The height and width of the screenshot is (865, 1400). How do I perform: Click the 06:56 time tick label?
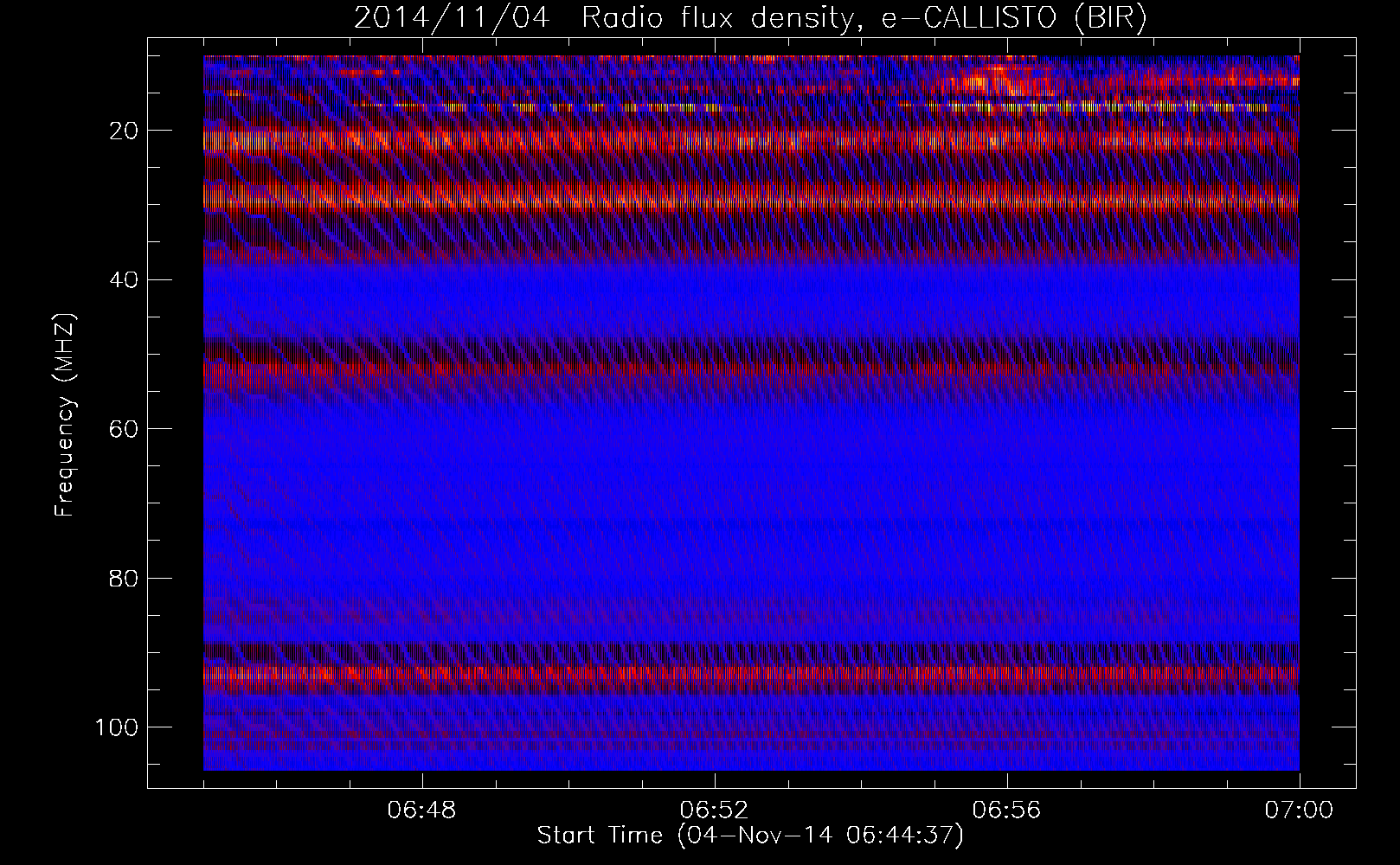1007,811
